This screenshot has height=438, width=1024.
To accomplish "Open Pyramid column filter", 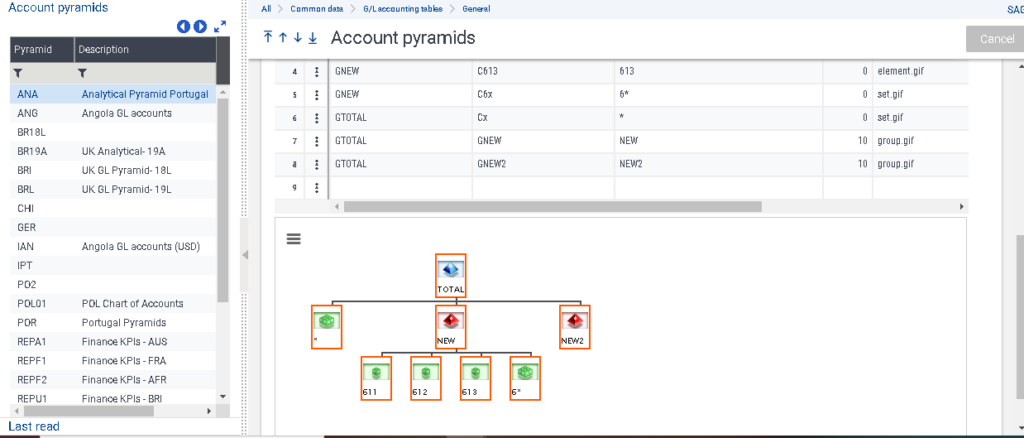I will pos(18,72).
